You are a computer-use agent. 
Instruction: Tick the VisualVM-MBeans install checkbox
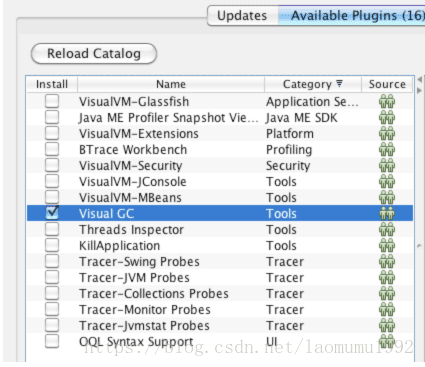(x=52, y=197)
